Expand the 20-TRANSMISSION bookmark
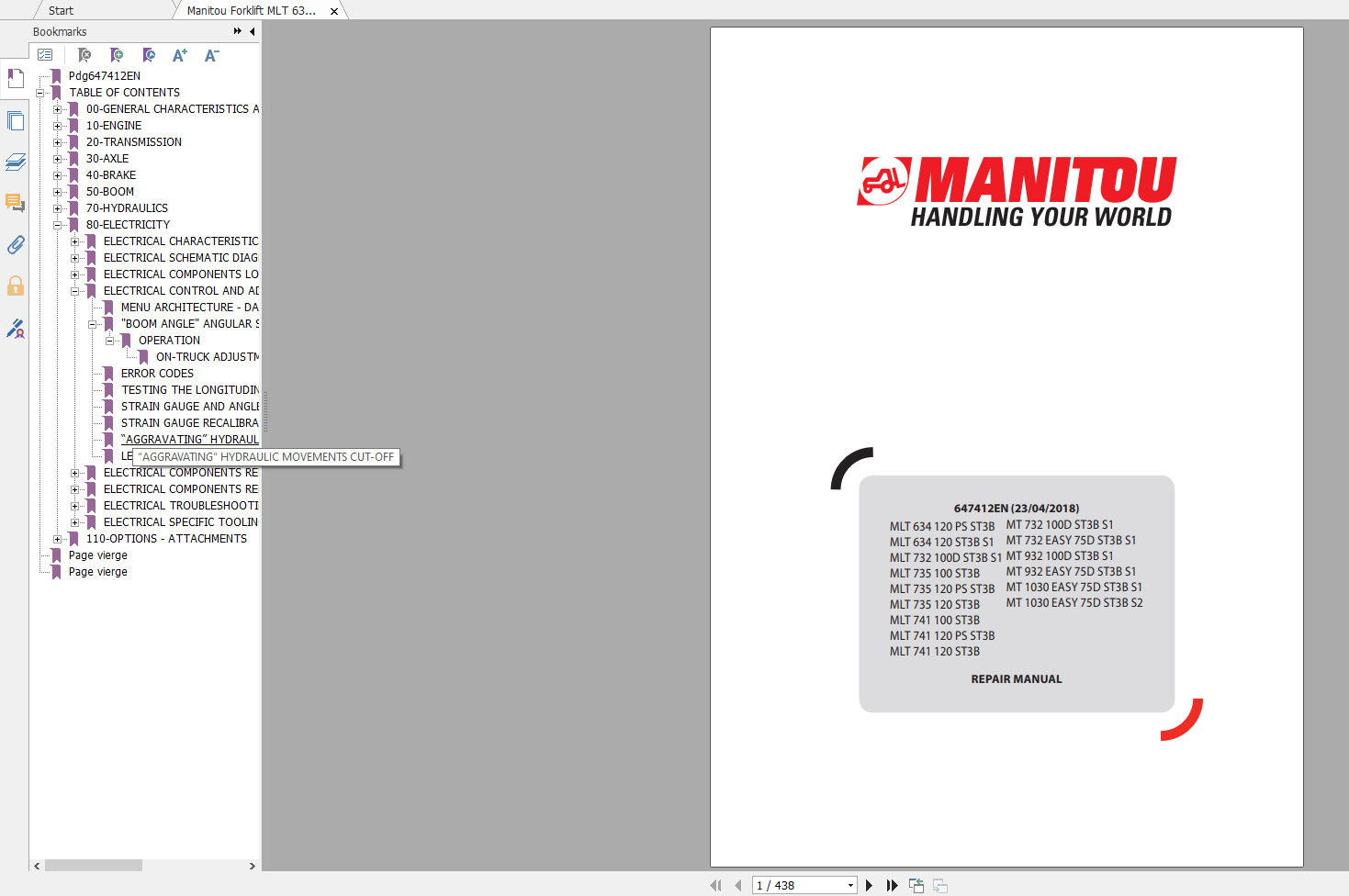The width and height of the screenshot is (1349, 896). click(x=58, y=142)
